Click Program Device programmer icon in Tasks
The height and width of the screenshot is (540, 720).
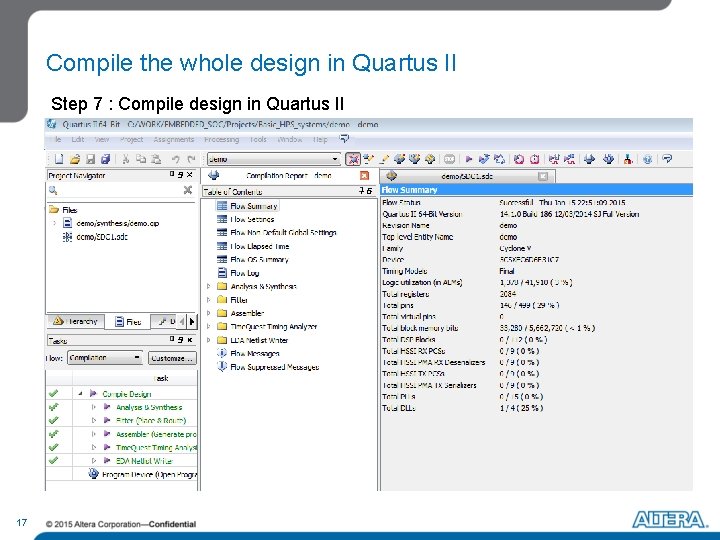[93, 474]
